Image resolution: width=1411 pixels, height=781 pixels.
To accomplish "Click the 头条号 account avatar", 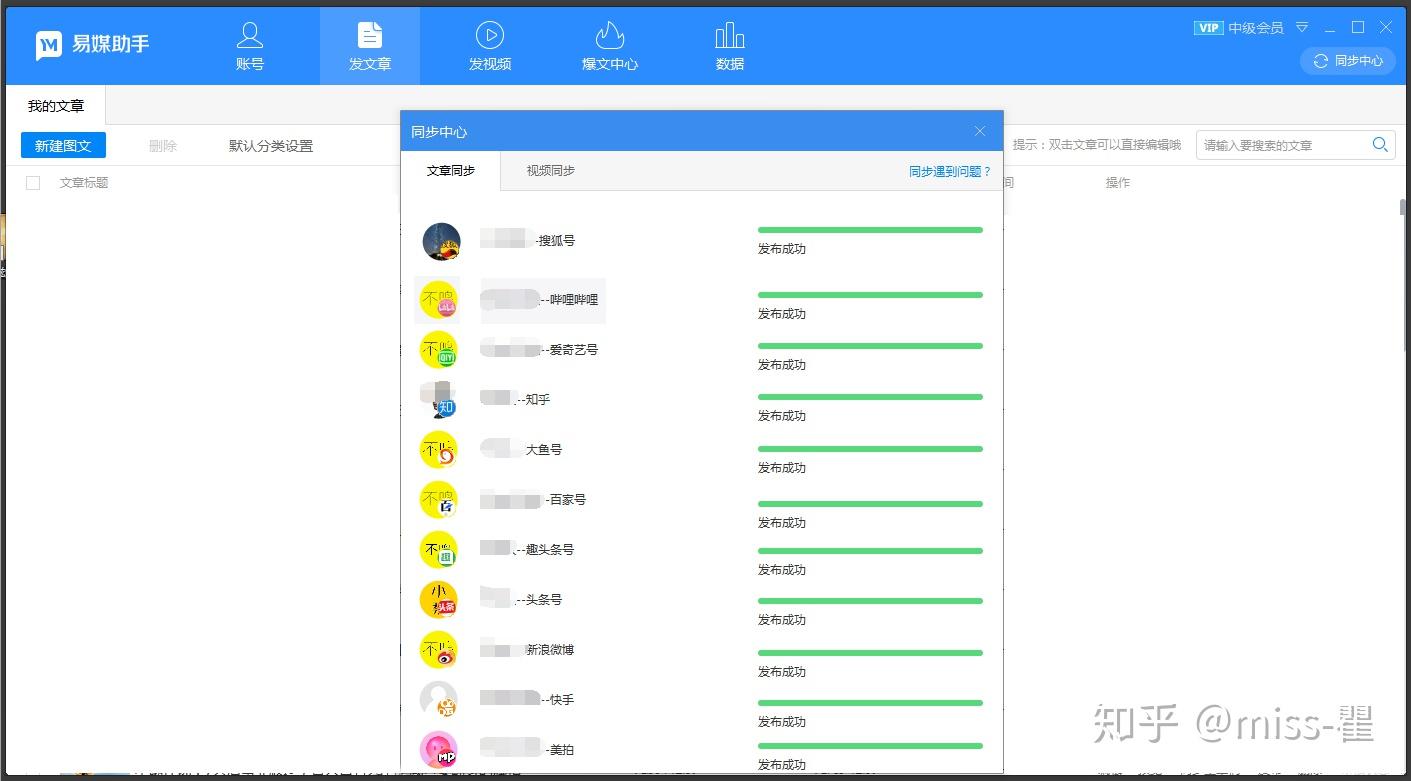I will pyautogui.click(x=438, y=600).
